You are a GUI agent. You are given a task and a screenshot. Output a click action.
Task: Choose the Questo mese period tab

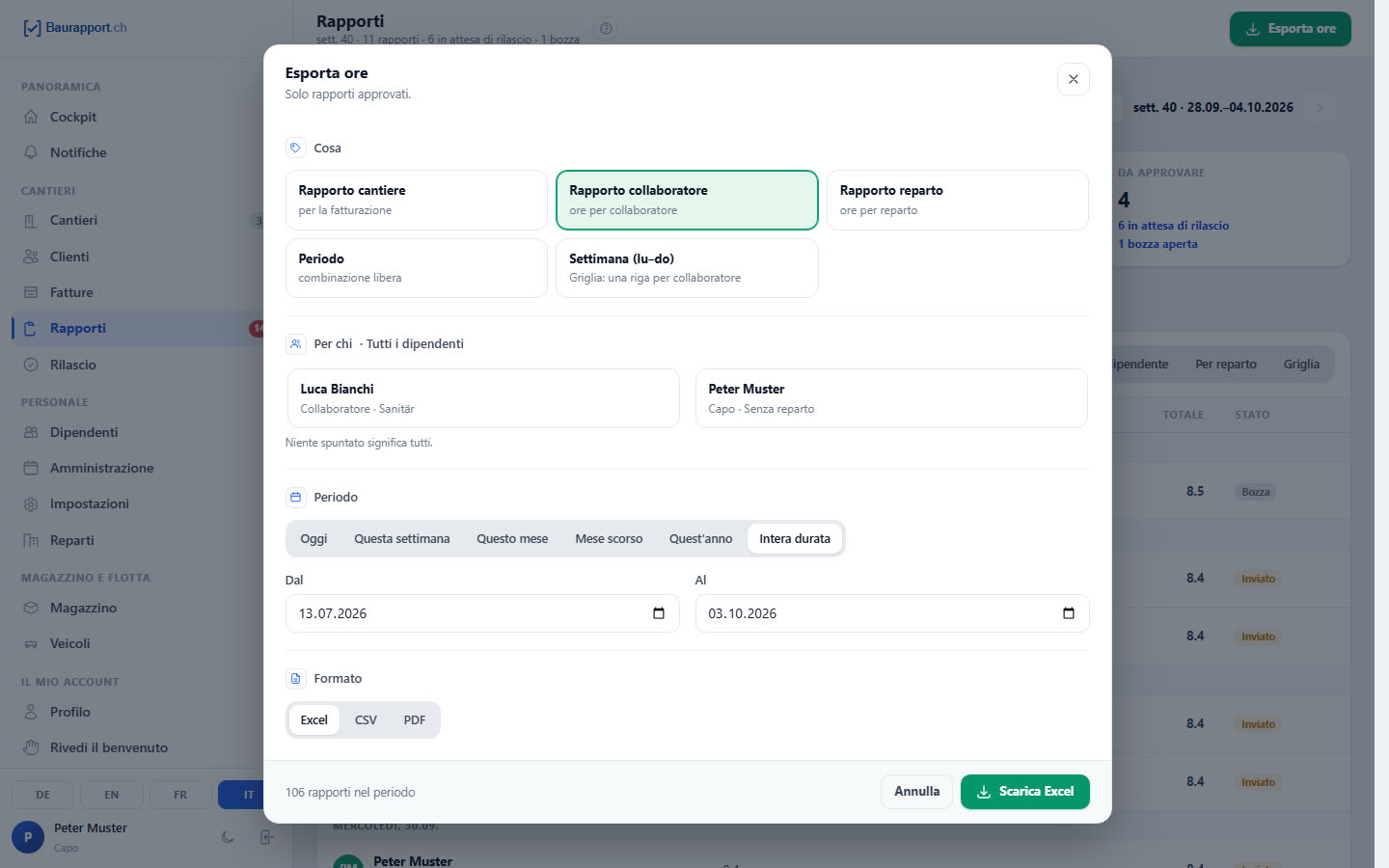point(512,539)
